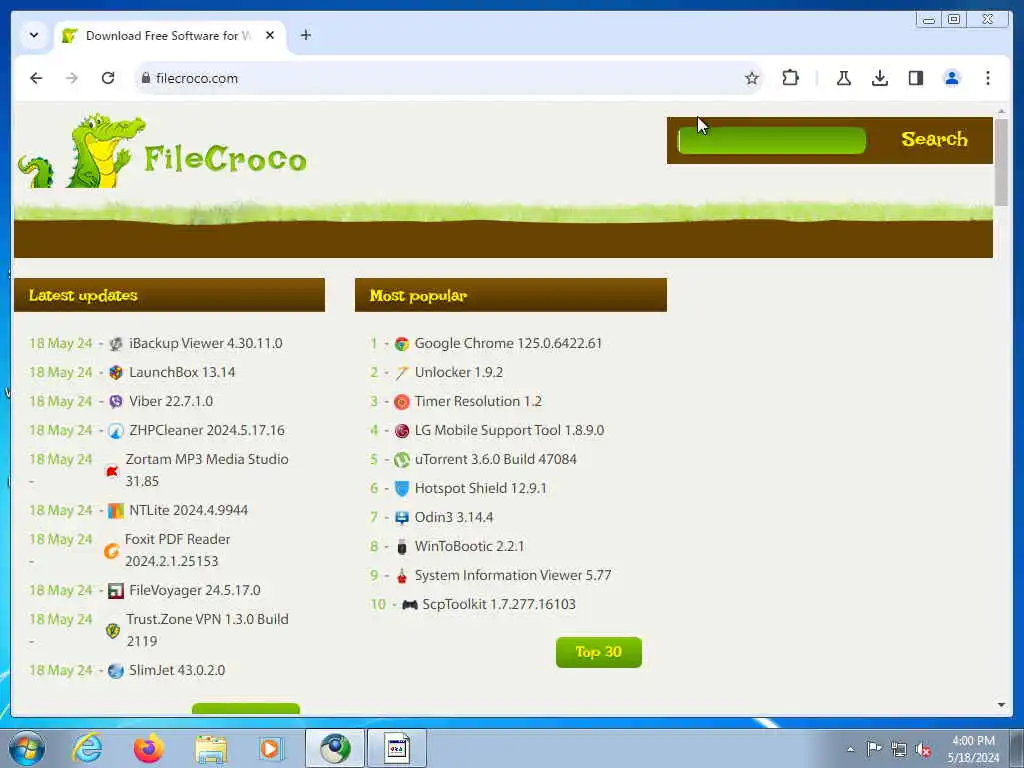Open Chrome three-dot menu
The image size is (1024, 768).
click(x=987, y=78)
